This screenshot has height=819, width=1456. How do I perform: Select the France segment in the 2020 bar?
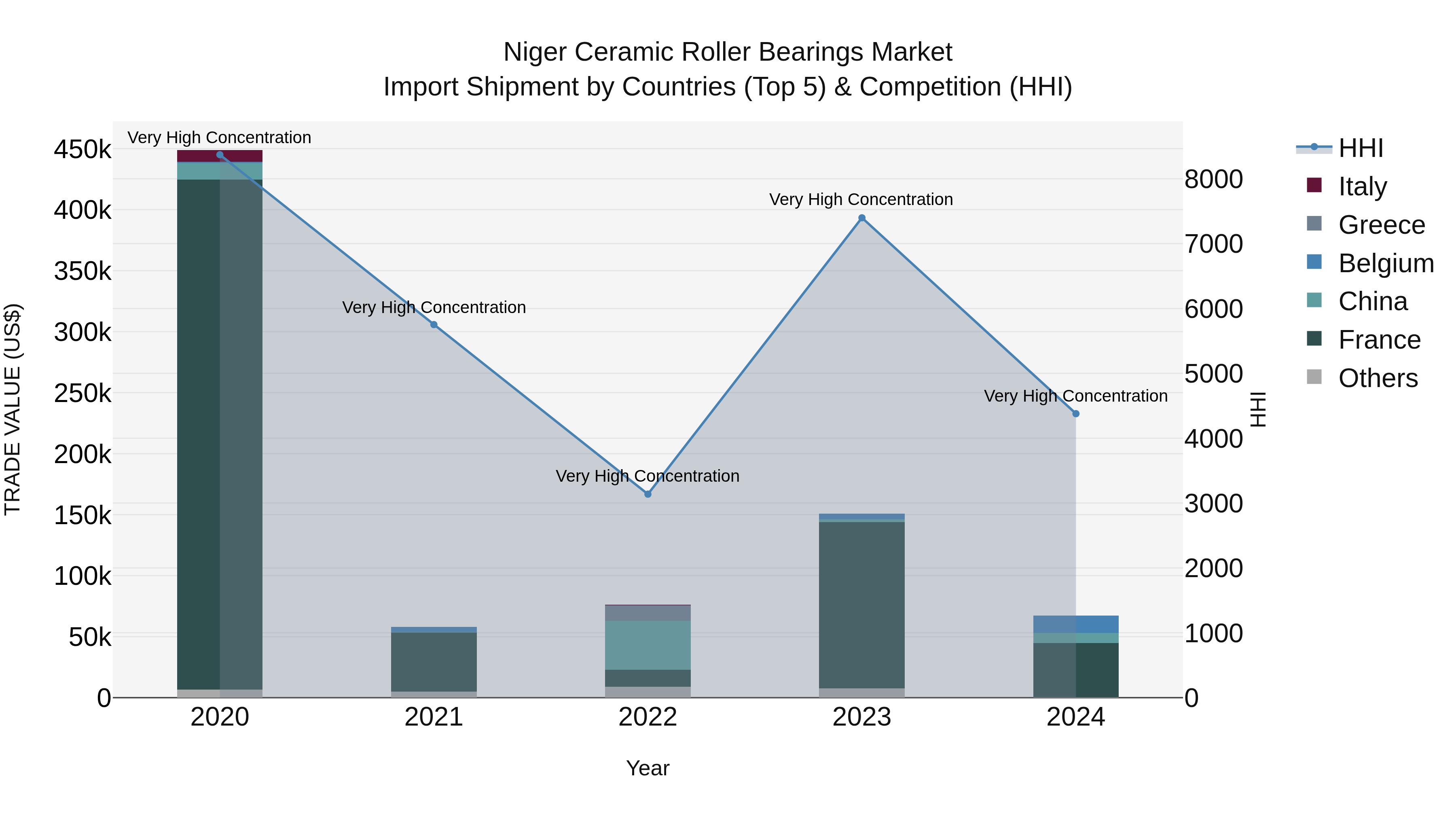click(x=220, y=435)
